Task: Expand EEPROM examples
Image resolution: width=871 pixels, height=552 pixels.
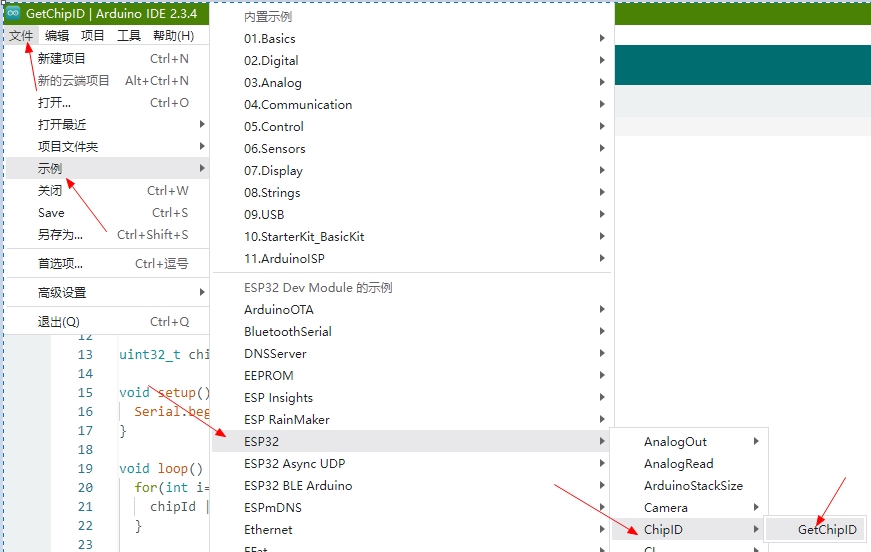Action: click(412, 375)
